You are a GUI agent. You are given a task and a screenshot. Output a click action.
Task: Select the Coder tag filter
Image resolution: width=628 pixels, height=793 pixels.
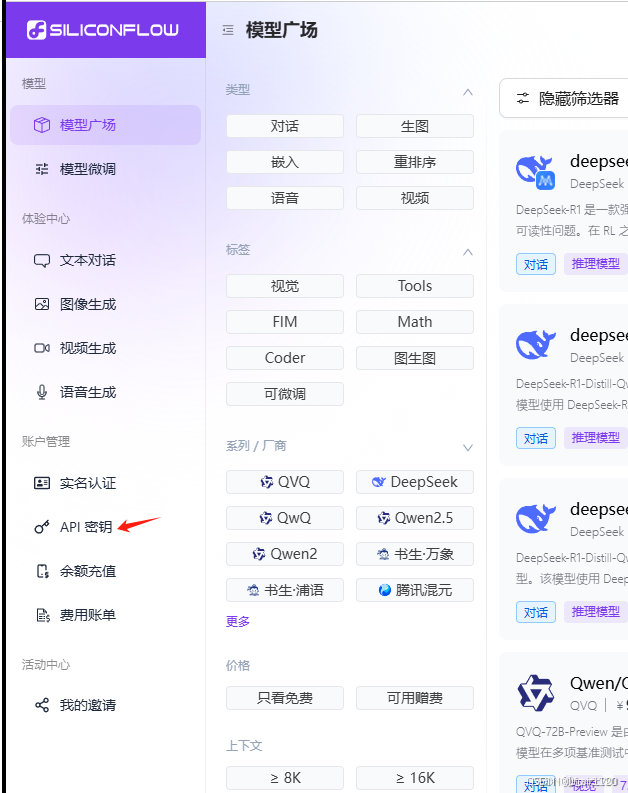coord(285,358)
